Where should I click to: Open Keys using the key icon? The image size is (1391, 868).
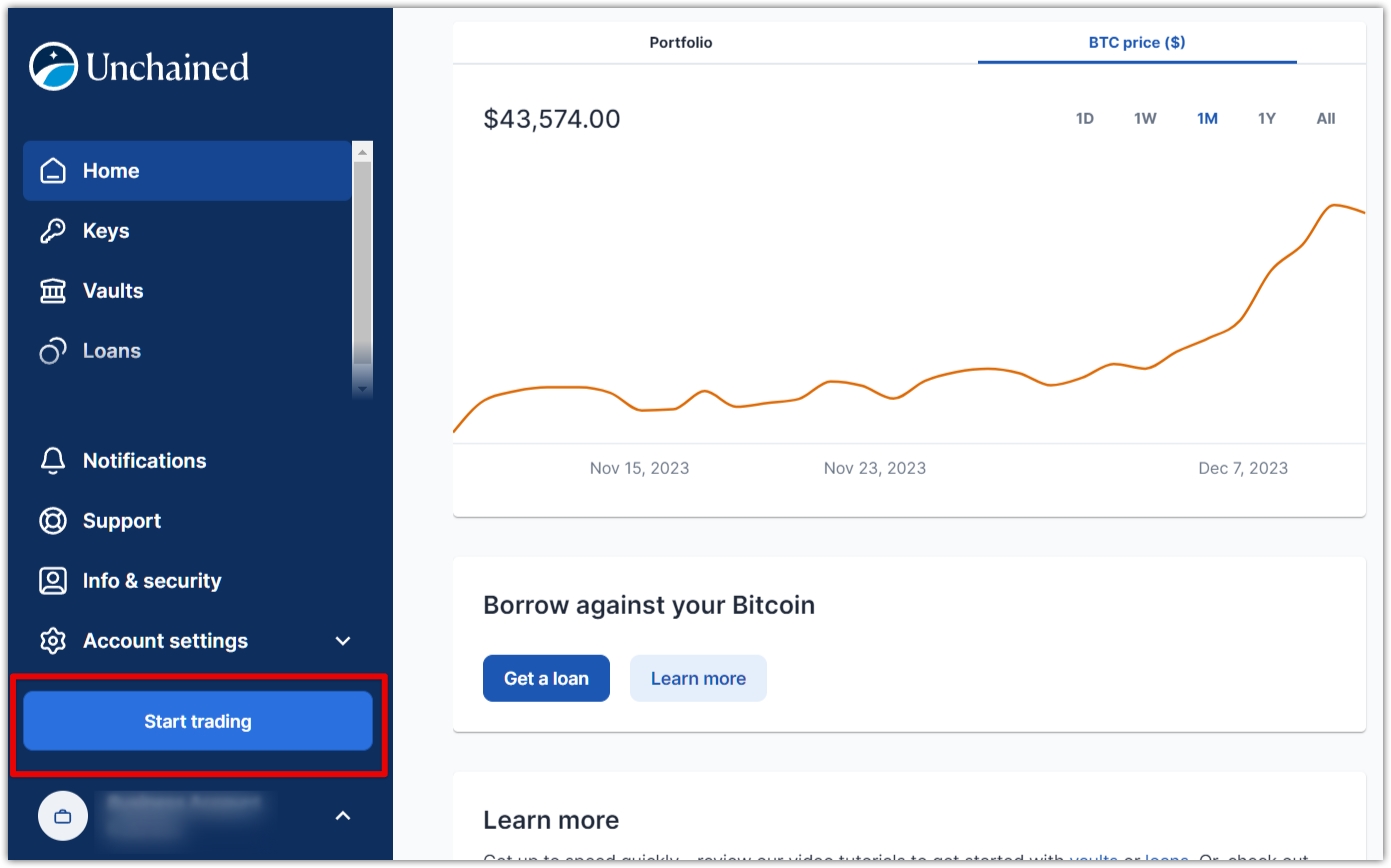pyautogui.click(x=53, y=230)
